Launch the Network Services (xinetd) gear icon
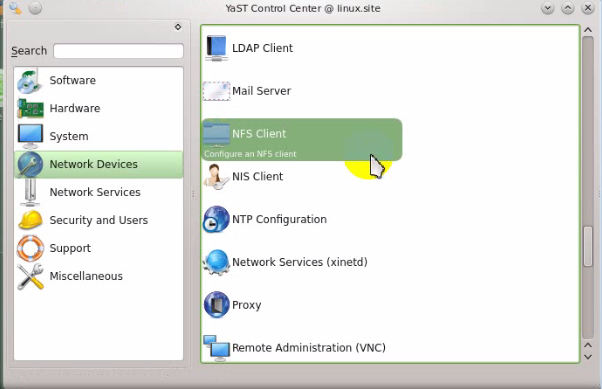 click(216, 262)
